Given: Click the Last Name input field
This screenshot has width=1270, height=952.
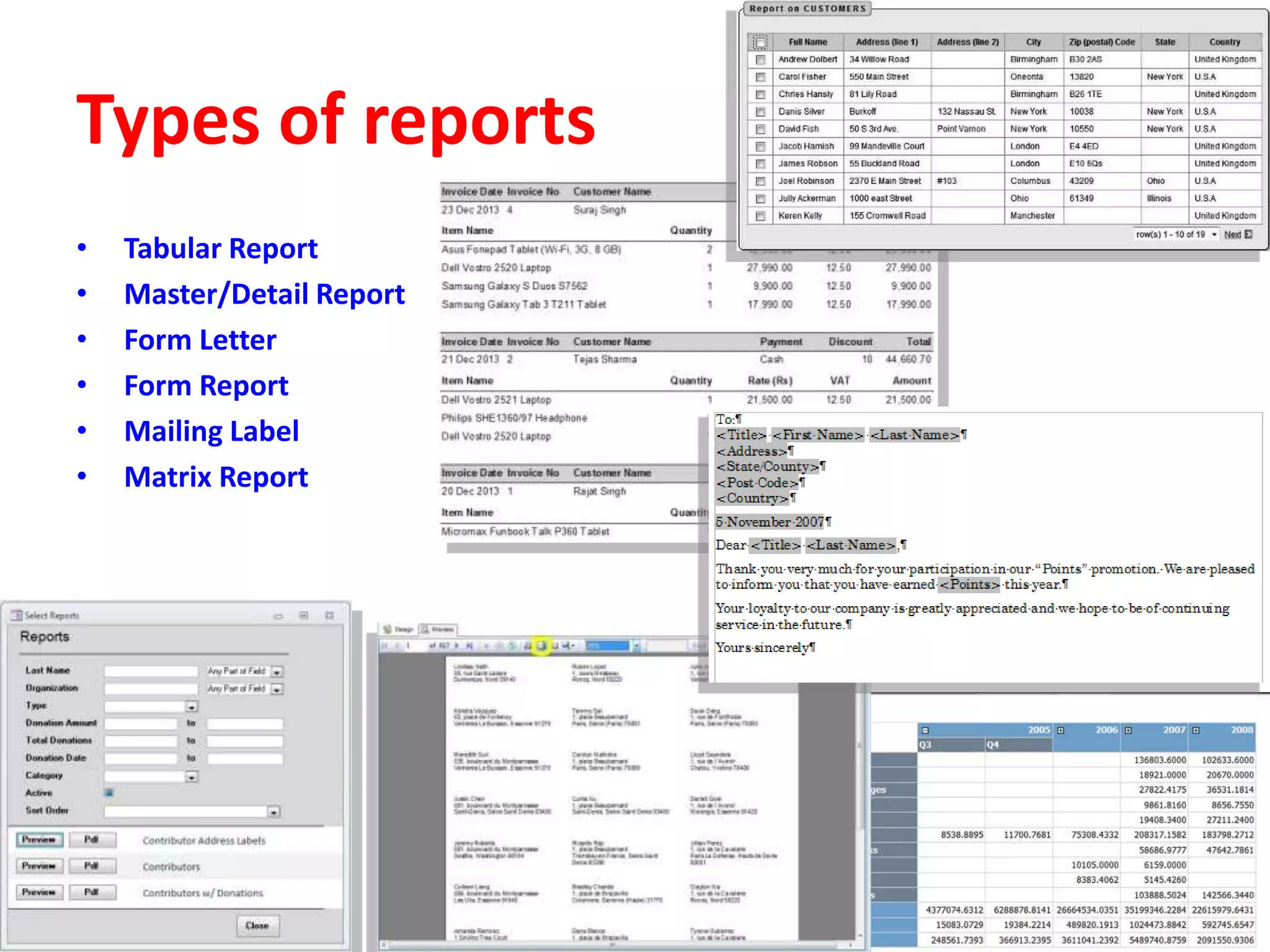Looking at the screenshot, I should coord(151,671).
